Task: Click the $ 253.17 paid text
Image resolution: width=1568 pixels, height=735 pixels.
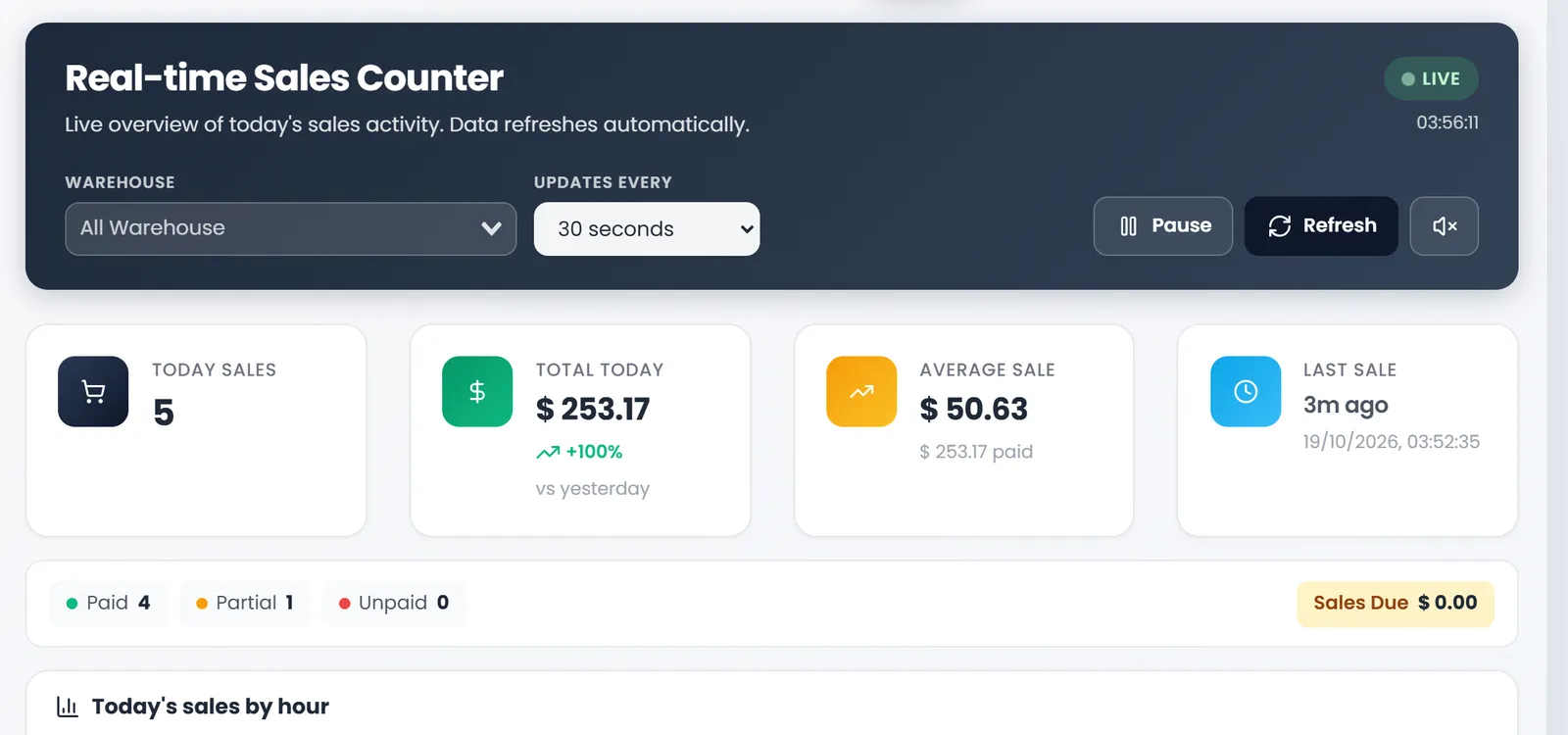Action: [976, 452]
